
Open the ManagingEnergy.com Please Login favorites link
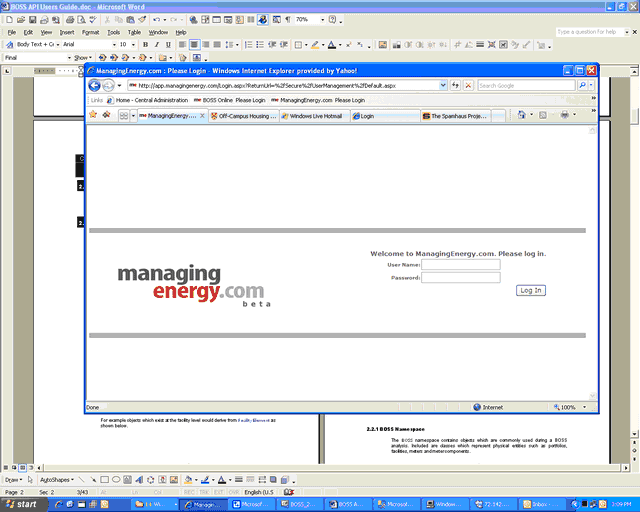[x=318, y=100]
